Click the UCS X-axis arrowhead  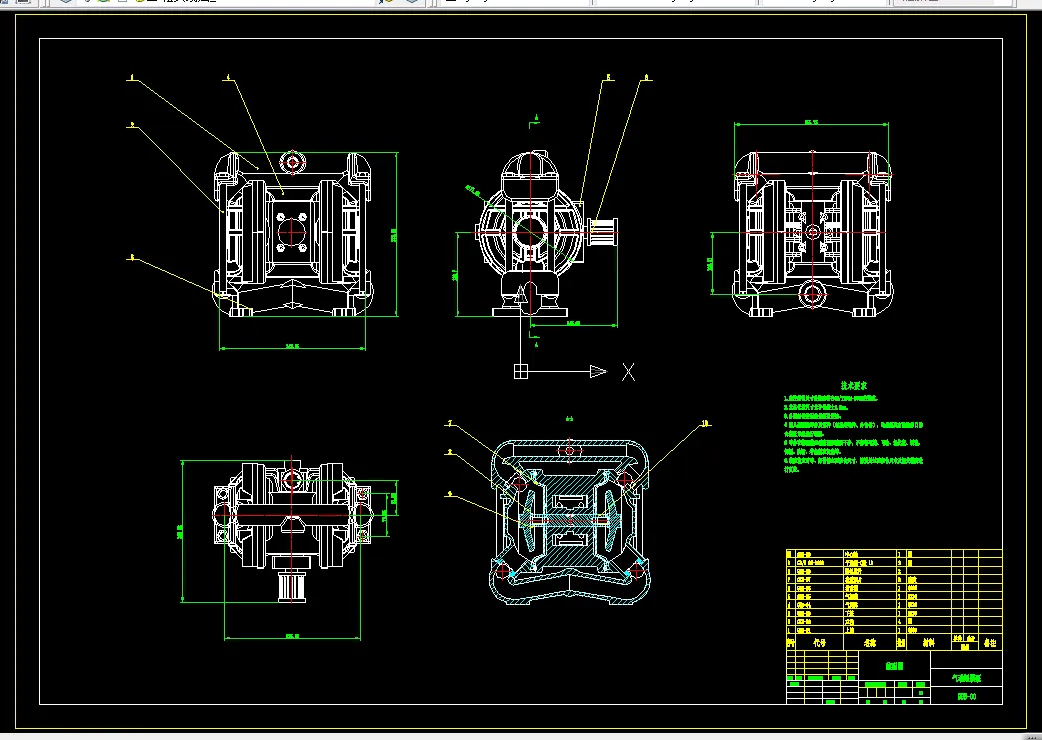[598, 372]
